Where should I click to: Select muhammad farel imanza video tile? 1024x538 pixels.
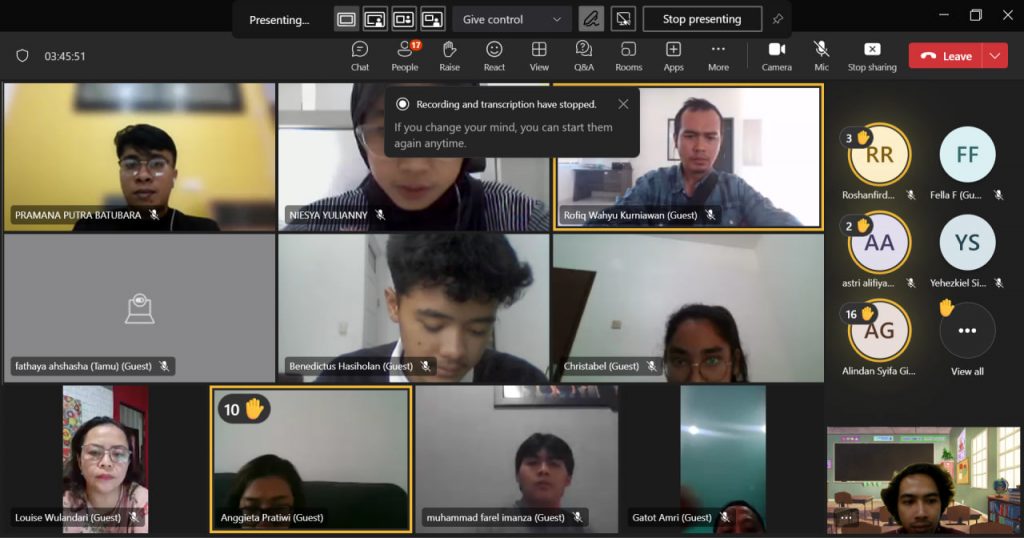[517, 459]
